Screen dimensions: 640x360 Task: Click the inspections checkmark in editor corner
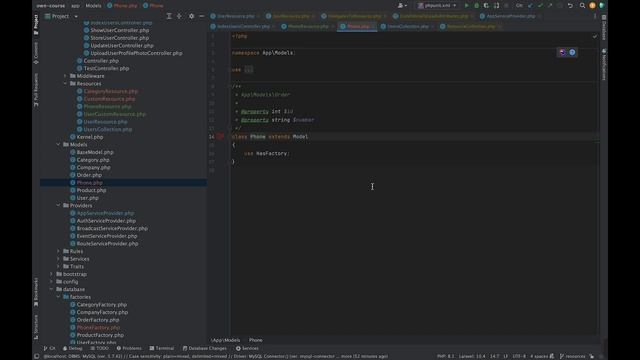click(595, 36)
